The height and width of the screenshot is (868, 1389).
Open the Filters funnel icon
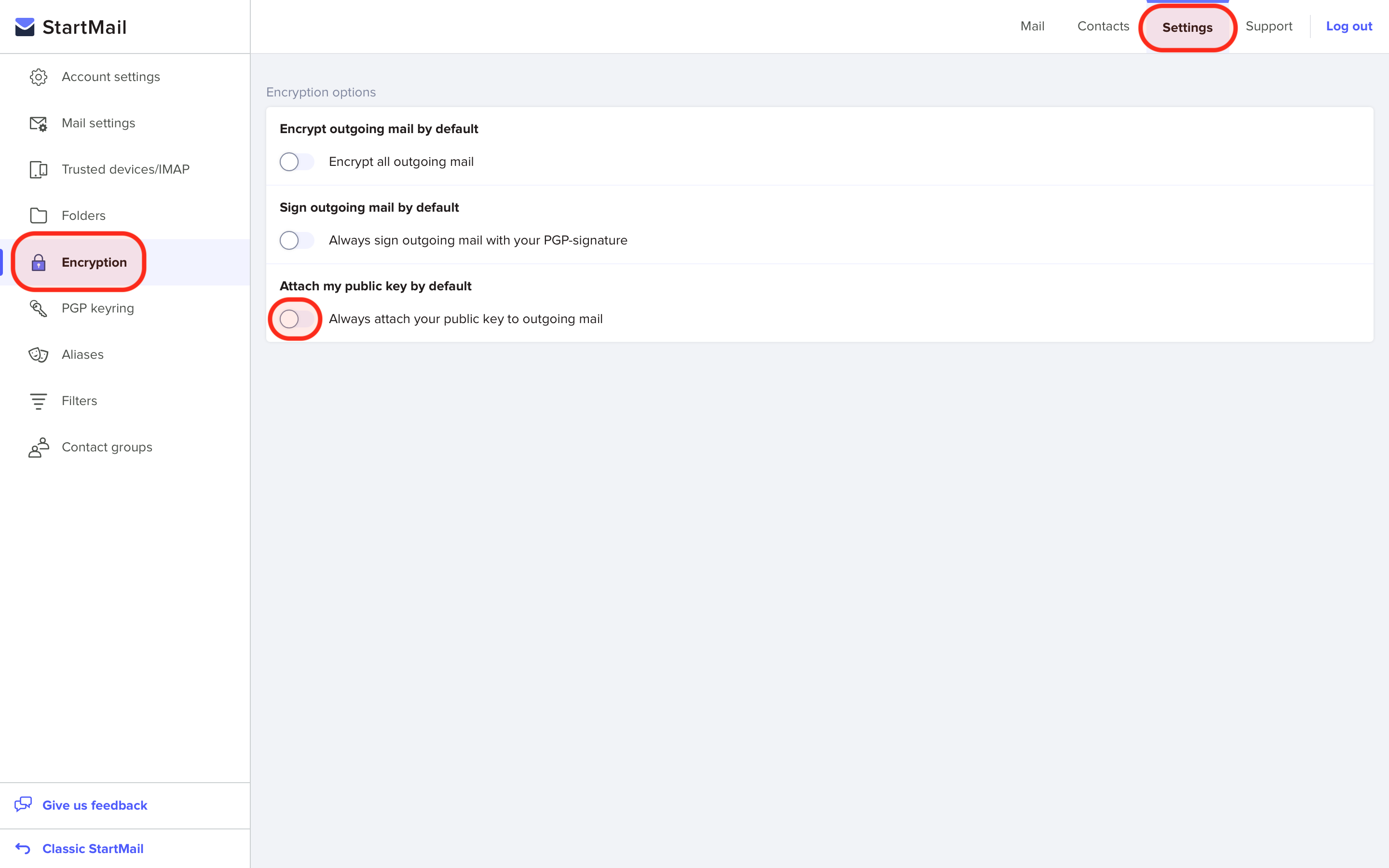coord(39,401)
